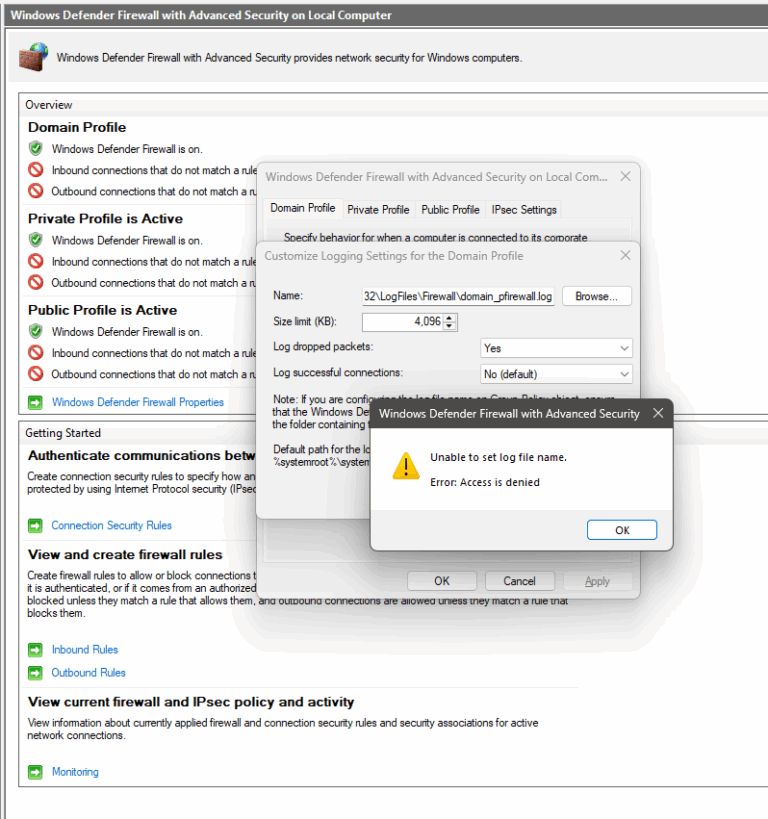Click green arrow icon beside Windows Defender Firewall Properties
This screenshot has width=768, height=819.
click(x=35, y=403)
